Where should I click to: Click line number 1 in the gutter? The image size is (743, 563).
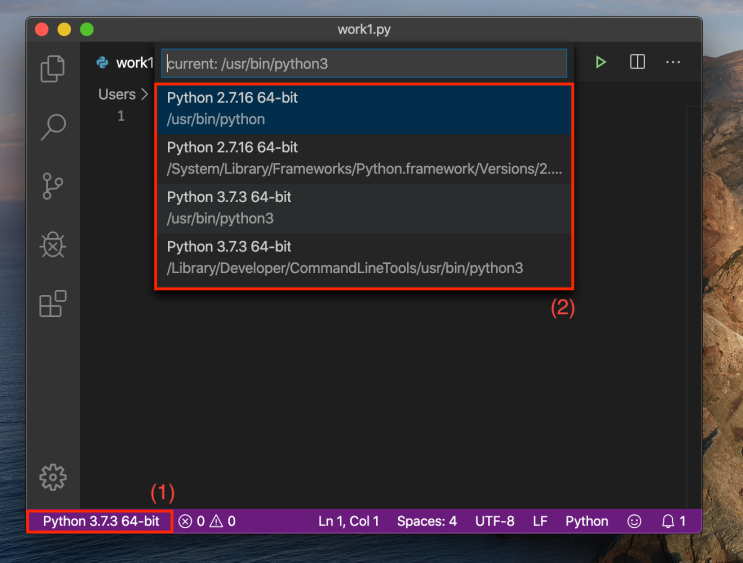[x=121, y=116]
